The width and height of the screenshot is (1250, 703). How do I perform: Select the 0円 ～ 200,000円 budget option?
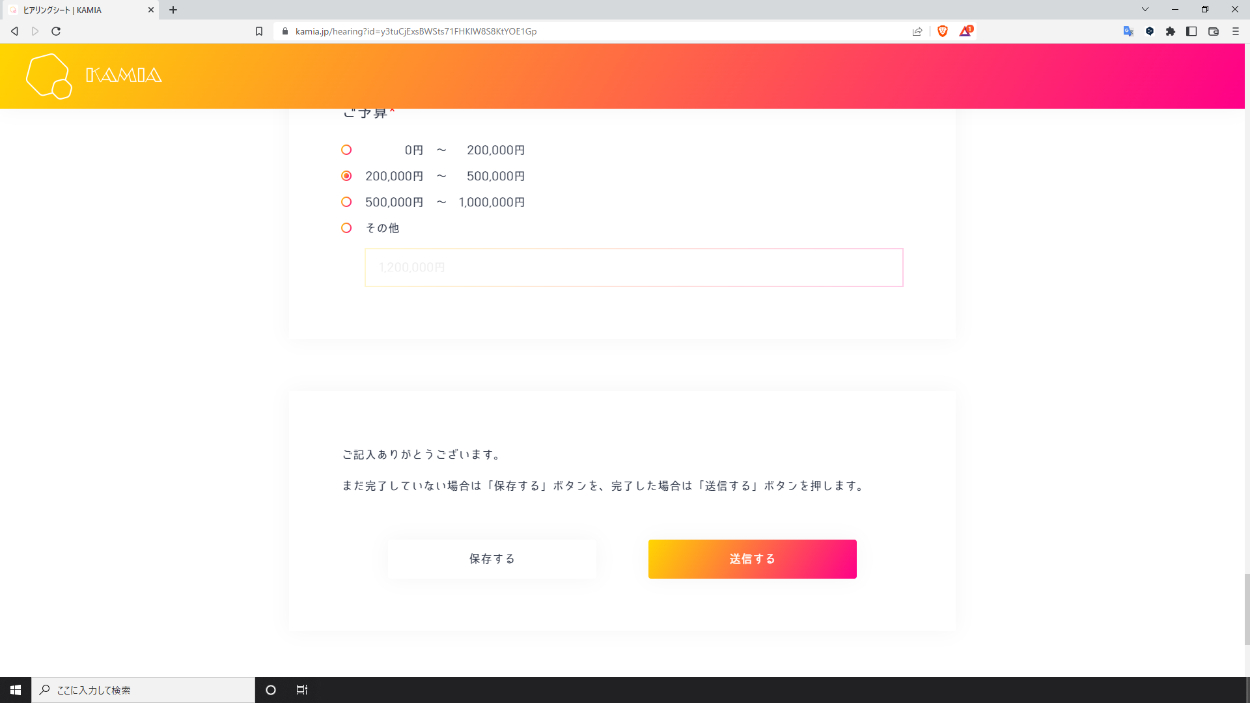tap(347, 150)
